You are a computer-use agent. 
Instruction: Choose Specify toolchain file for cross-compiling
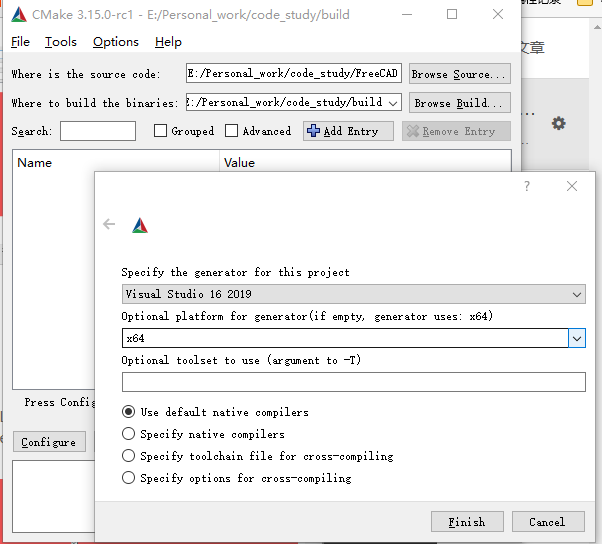pyautogui.click(x=128, y=456)
